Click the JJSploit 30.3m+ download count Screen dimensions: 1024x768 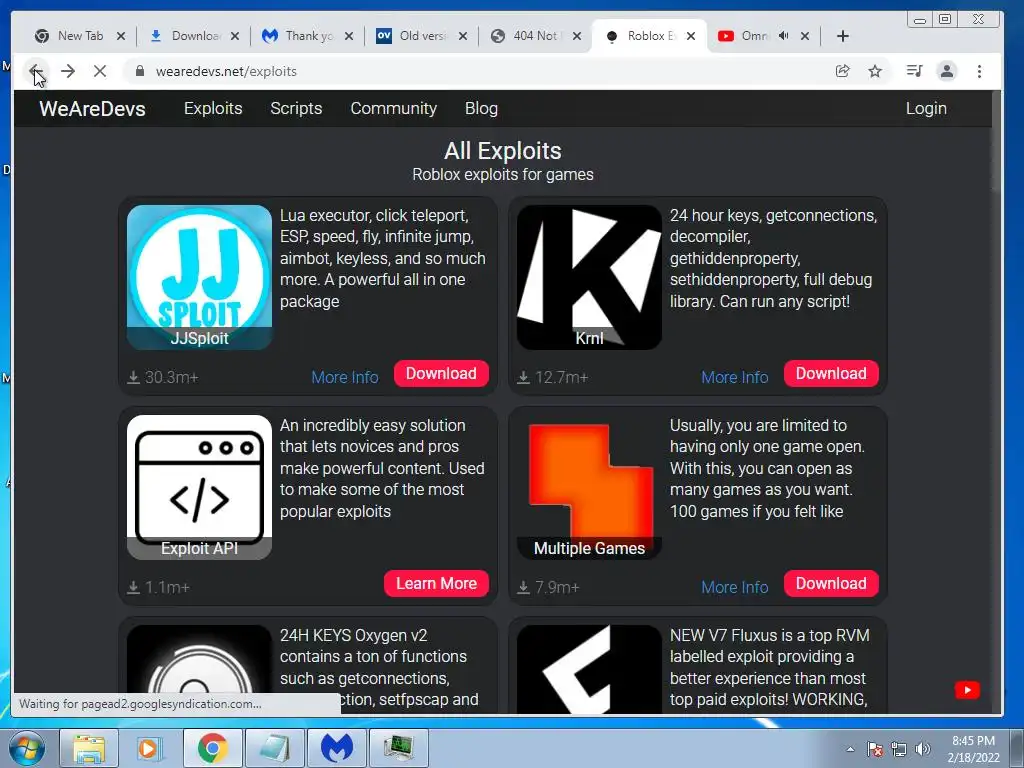(x=163, y=377)
